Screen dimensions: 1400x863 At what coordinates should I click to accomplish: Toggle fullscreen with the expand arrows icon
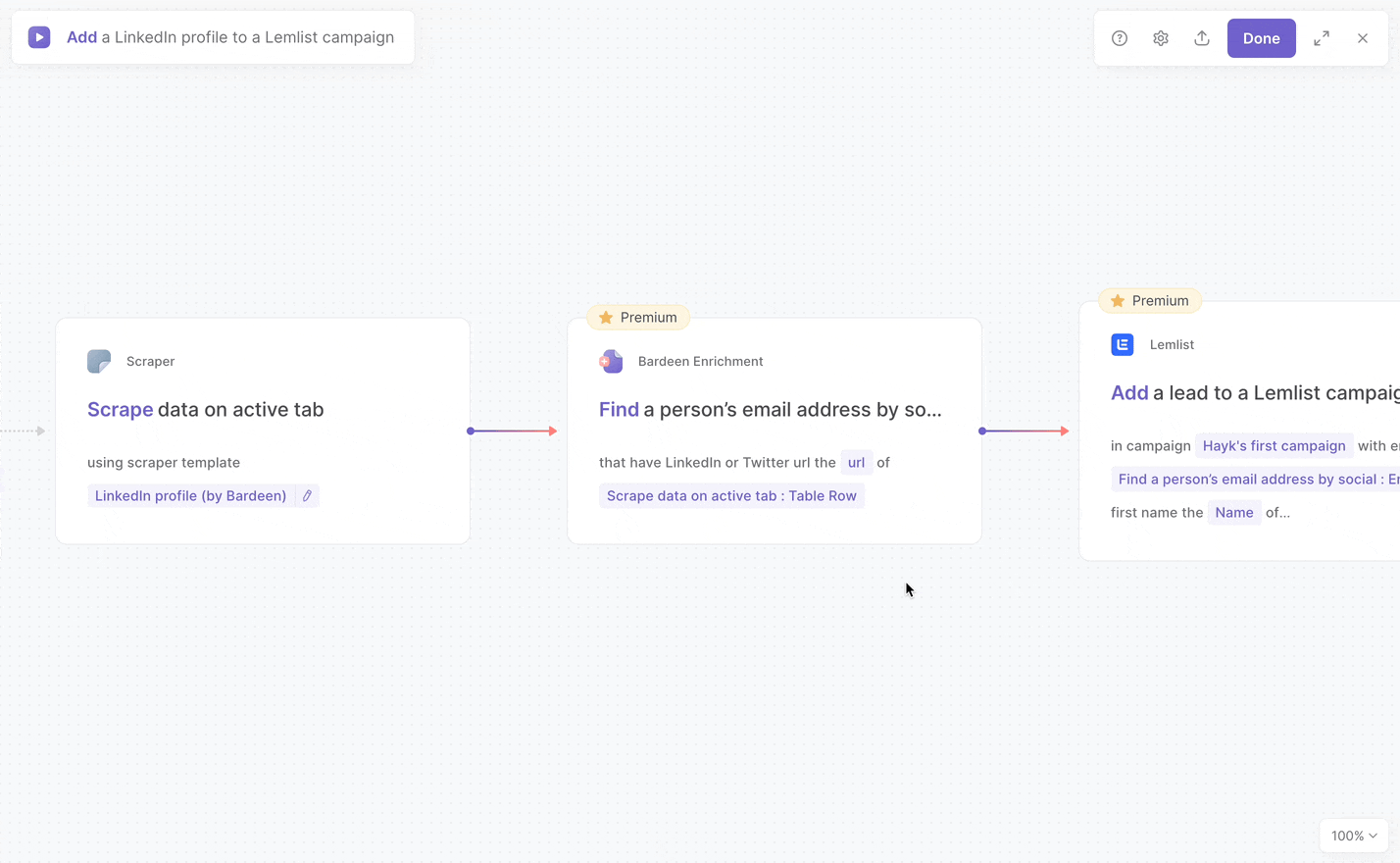(1322, 38)
